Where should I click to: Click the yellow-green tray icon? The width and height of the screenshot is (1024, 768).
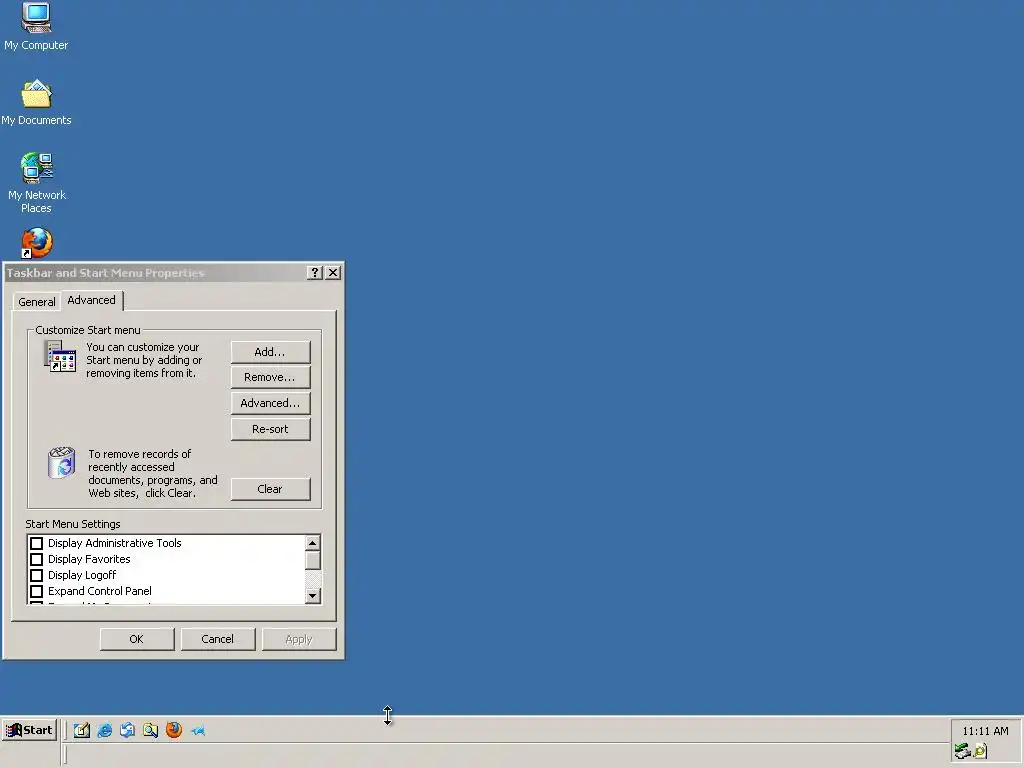pos(980,751)
